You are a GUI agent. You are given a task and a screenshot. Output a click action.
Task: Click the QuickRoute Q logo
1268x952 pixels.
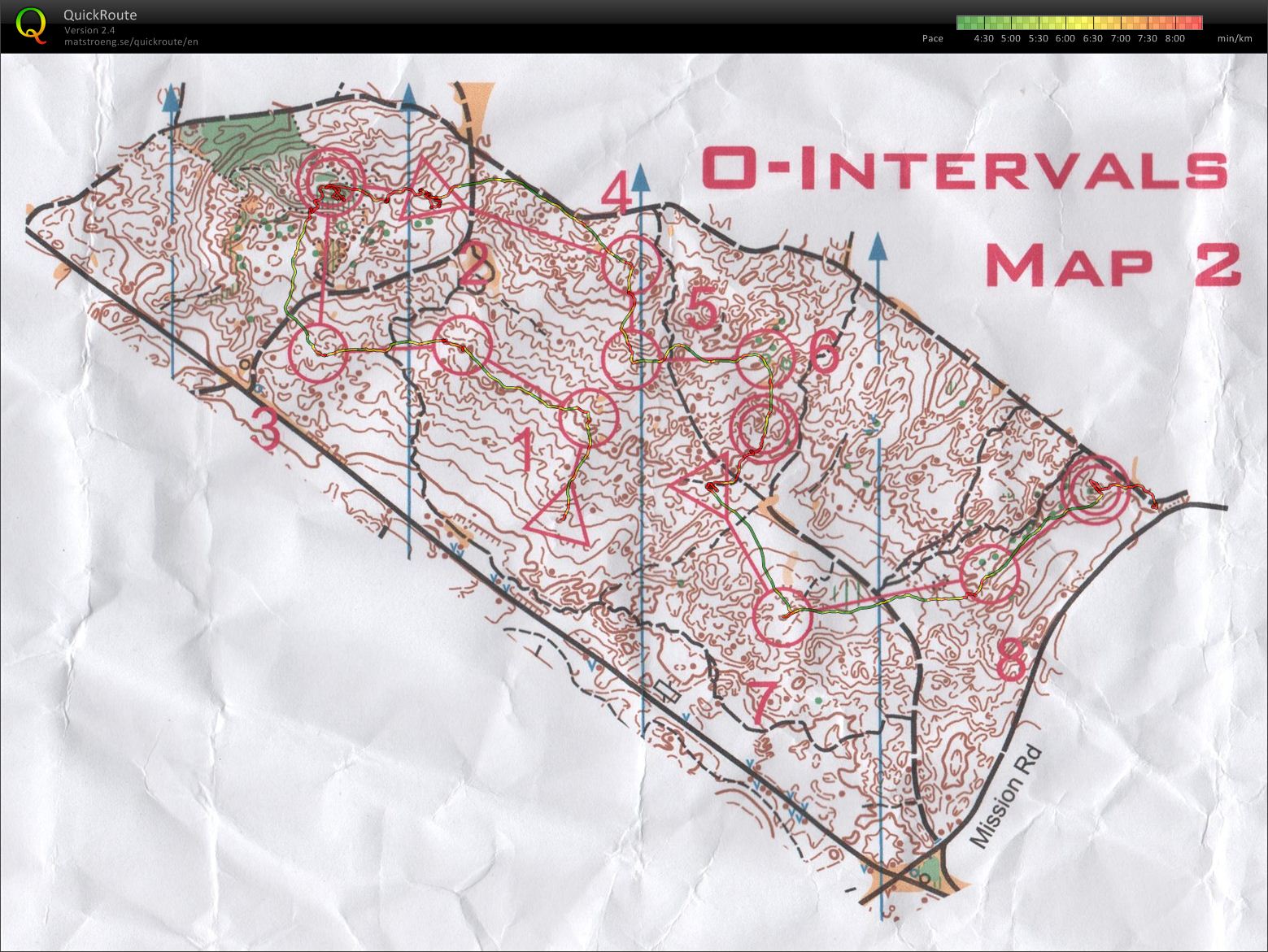(32, 24)
